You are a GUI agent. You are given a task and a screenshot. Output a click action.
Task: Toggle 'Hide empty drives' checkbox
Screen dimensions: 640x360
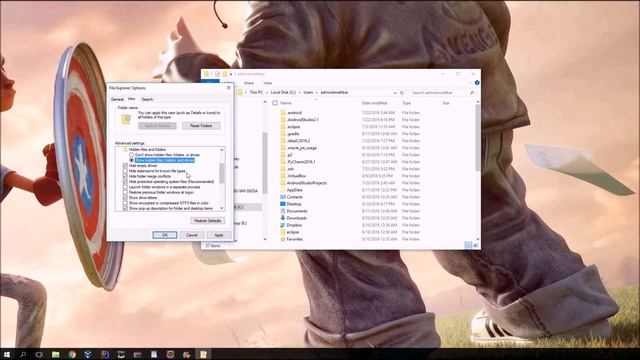[125, 166]
